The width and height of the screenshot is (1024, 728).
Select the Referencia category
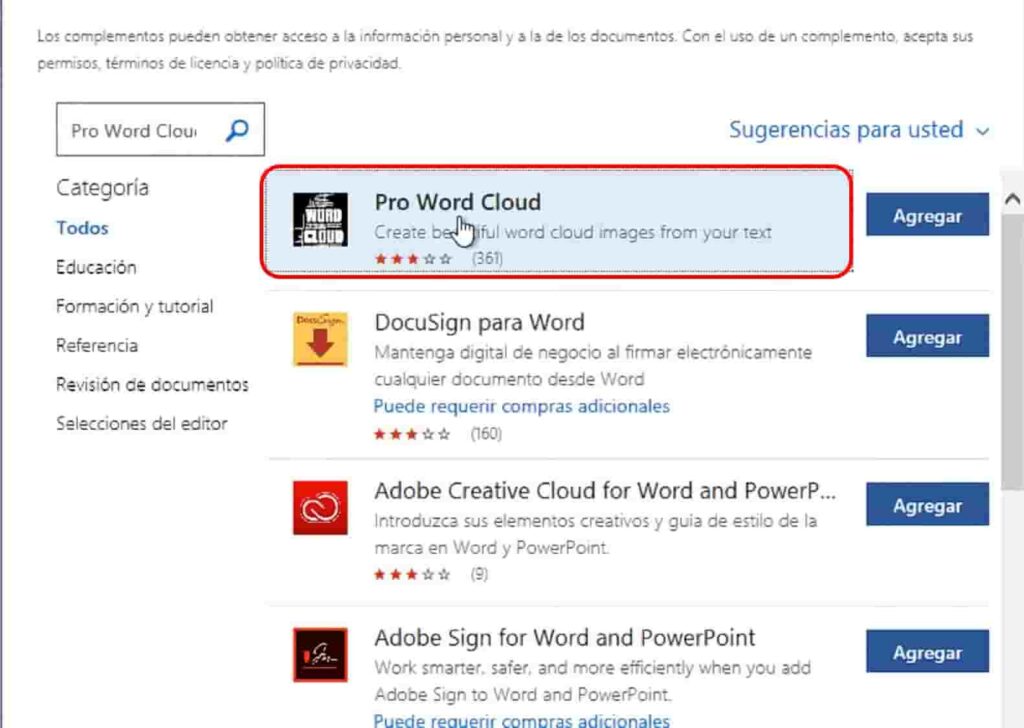(x=97, y=345)
